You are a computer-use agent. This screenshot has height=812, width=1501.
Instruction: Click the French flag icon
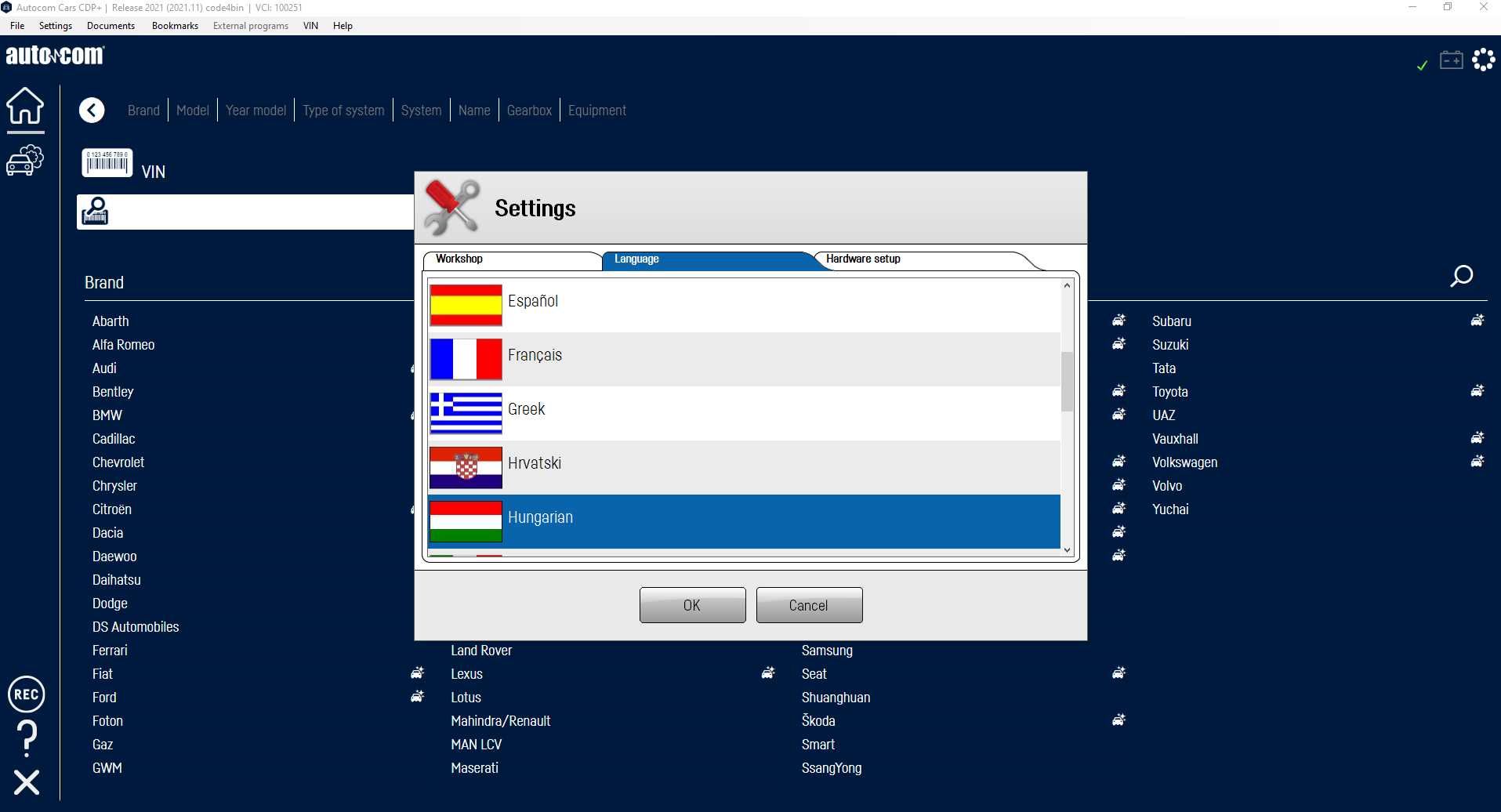[466, 359]
